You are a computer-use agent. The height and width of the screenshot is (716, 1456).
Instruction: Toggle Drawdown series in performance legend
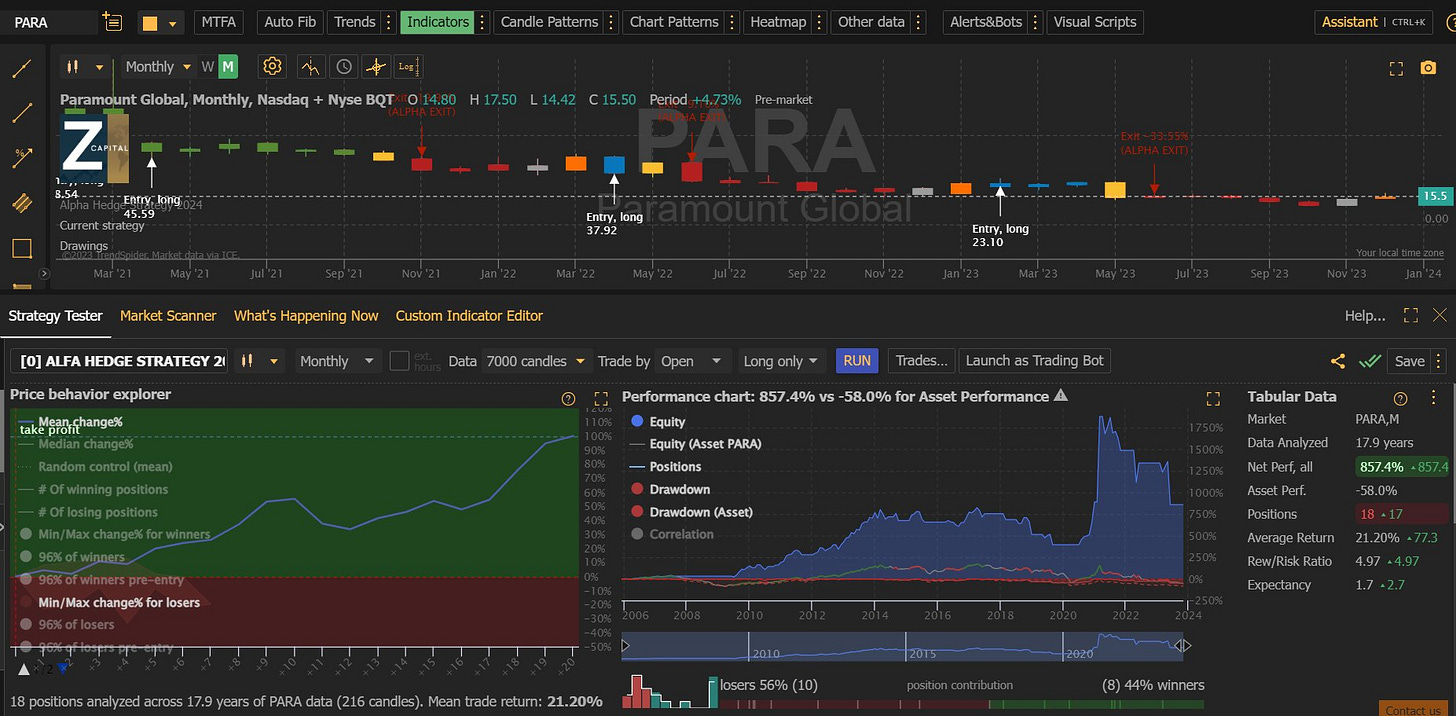point(679,489)
